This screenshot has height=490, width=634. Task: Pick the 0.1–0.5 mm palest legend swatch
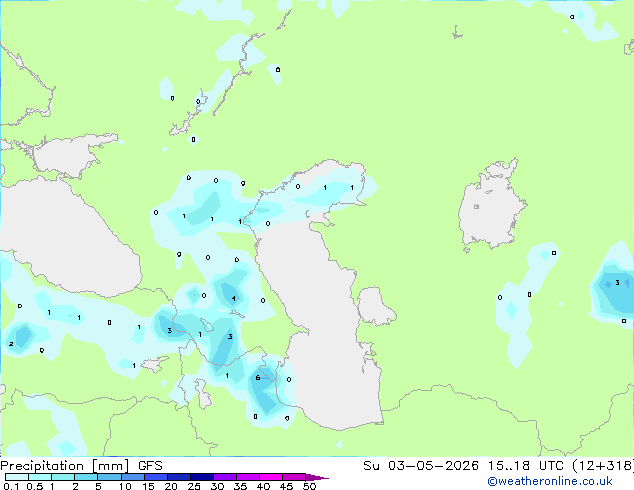click(x=17, y=477)
